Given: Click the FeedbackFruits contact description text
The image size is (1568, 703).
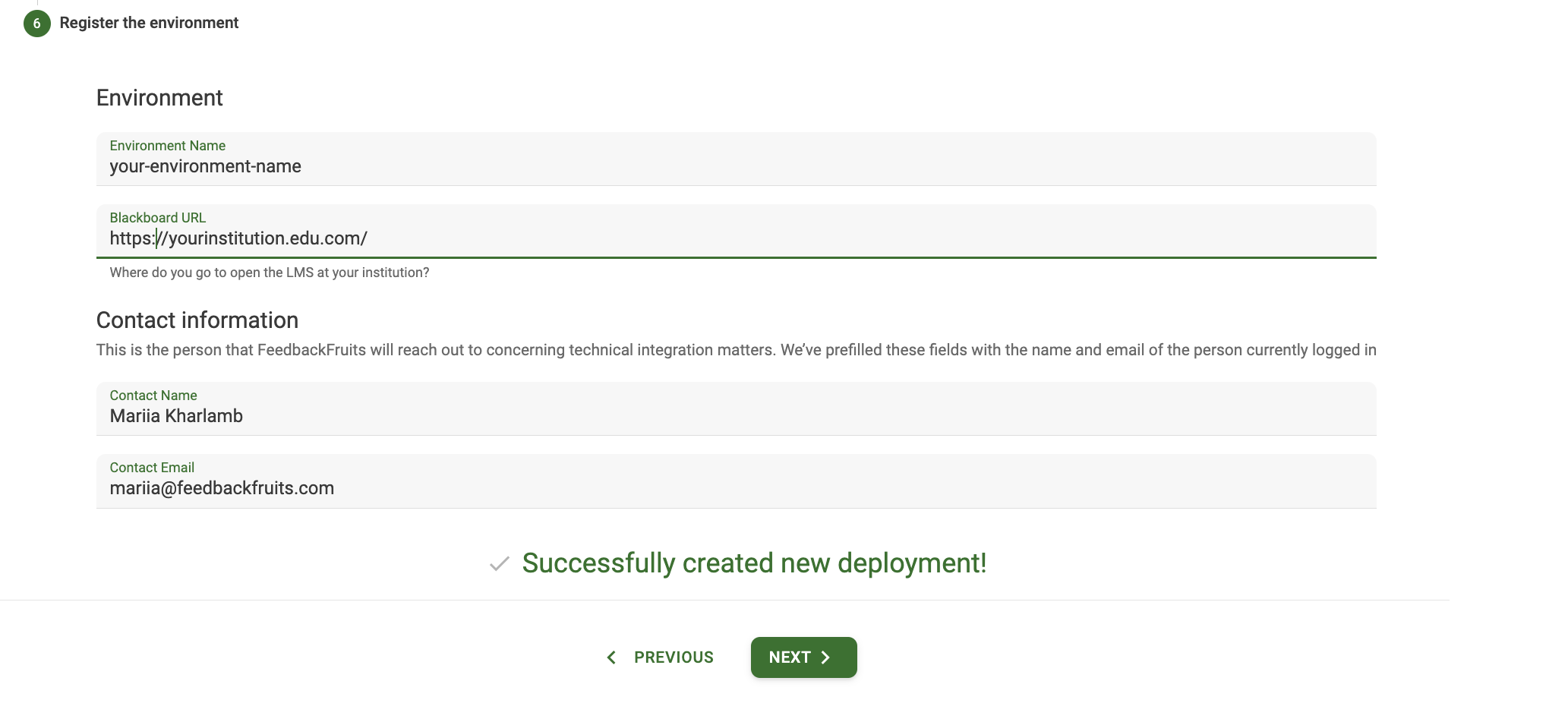Looking at the screenshot, I should [x=735, y=350].
